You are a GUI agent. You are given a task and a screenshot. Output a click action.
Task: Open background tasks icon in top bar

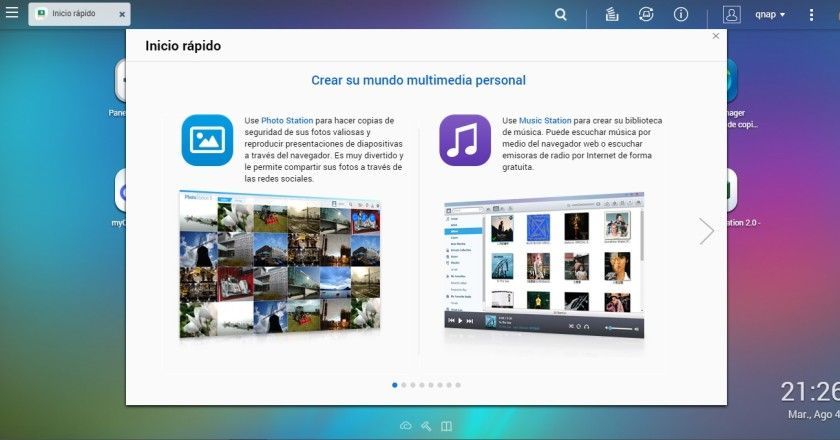612,15
